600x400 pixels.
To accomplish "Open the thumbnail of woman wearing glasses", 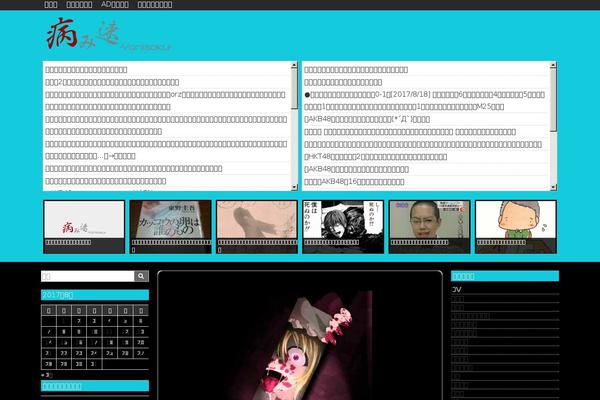I will coord(430,227).
